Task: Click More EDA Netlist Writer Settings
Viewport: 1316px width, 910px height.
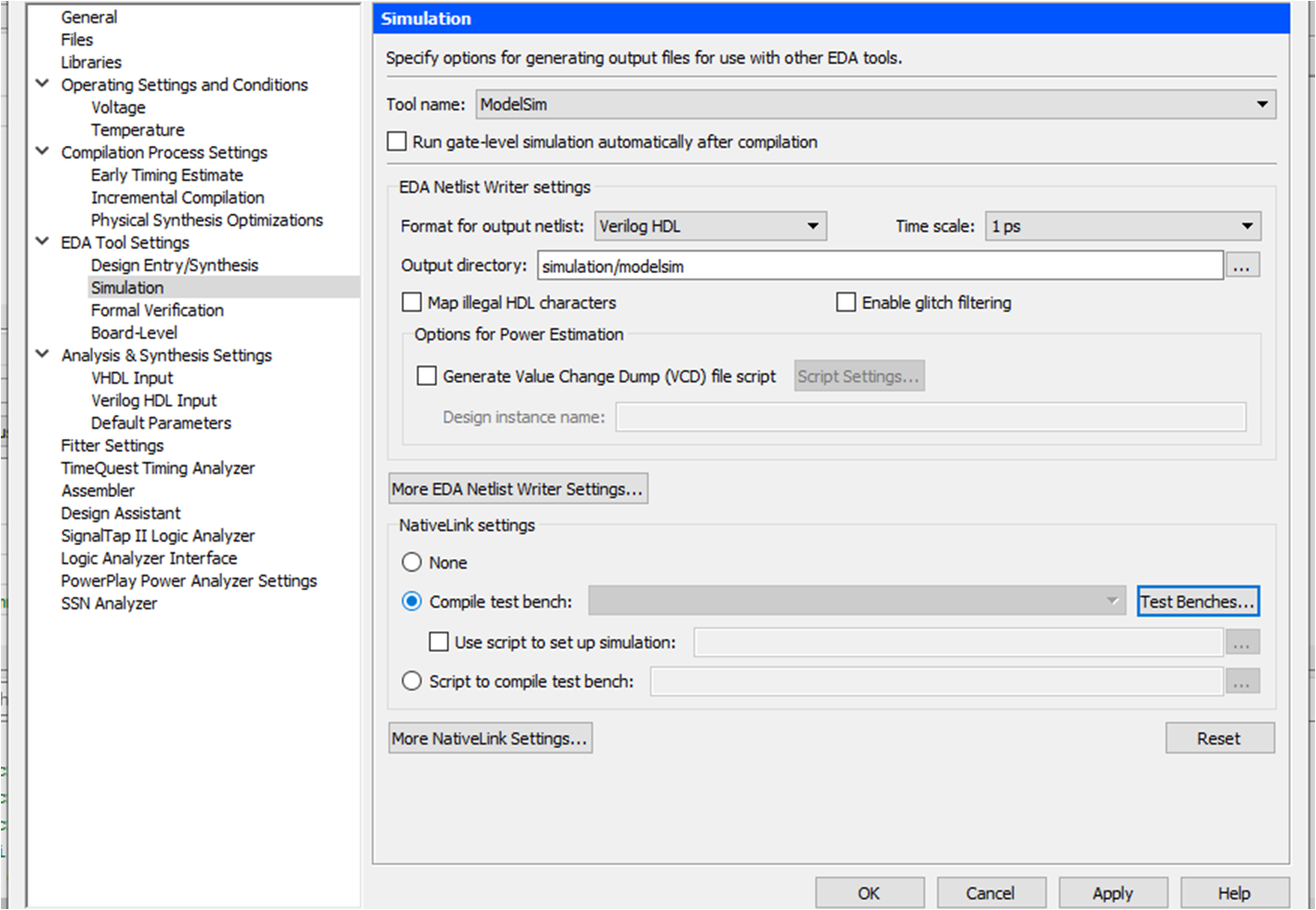Action: click(x=517, y=488)
